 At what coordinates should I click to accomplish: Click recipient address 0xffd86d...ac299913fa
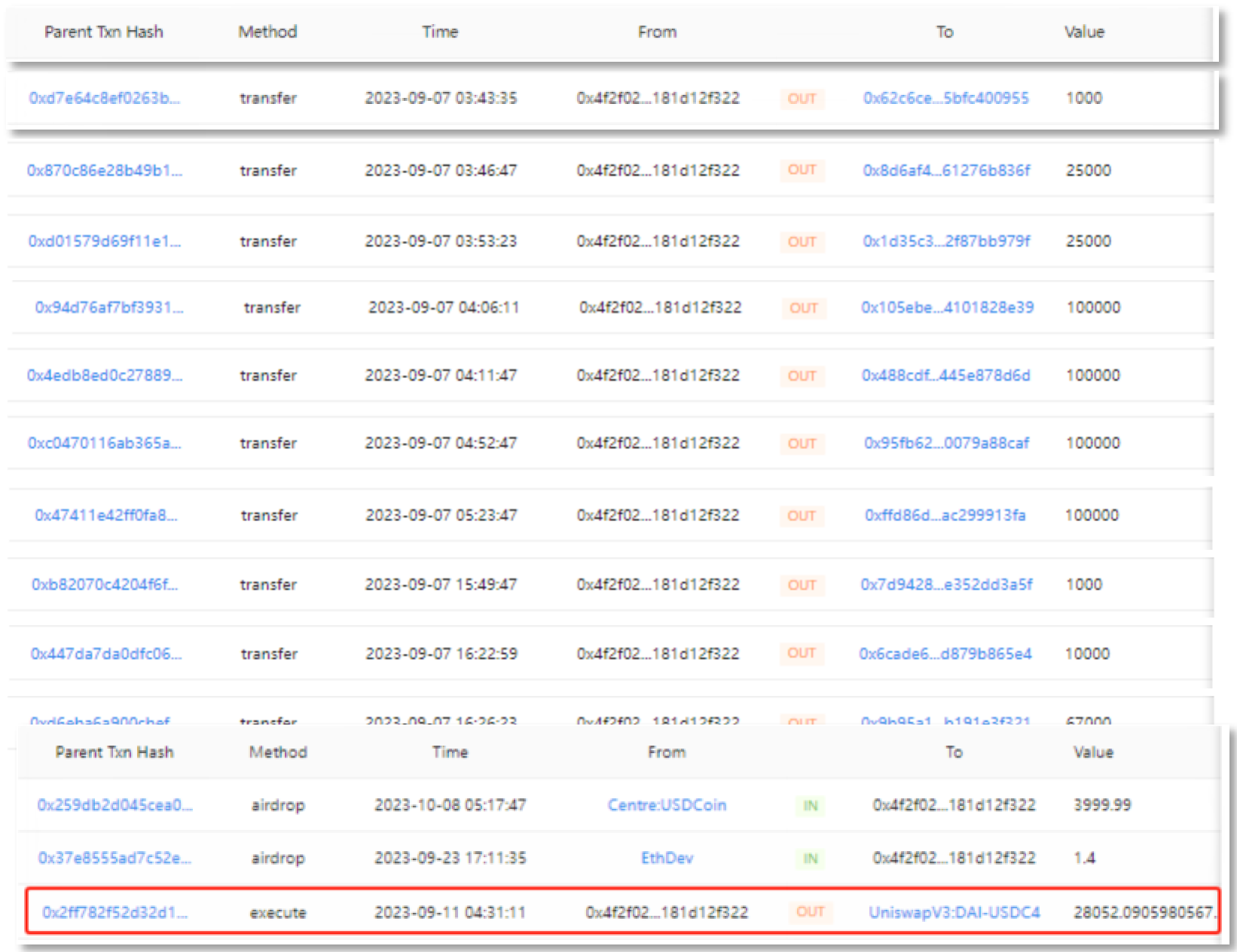(945, 515)
